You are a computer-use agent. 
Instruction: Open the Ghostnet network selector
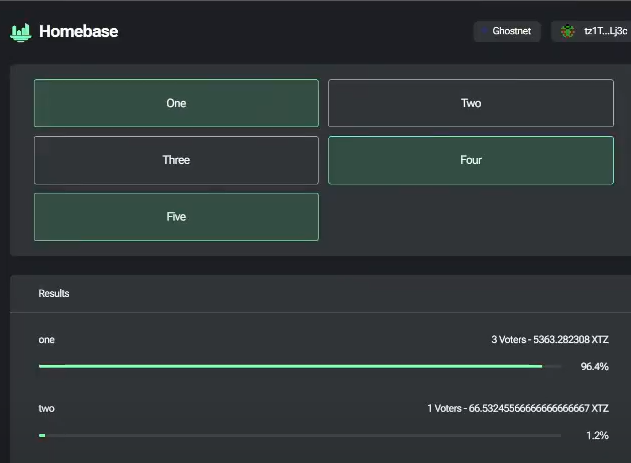(507, 32)
